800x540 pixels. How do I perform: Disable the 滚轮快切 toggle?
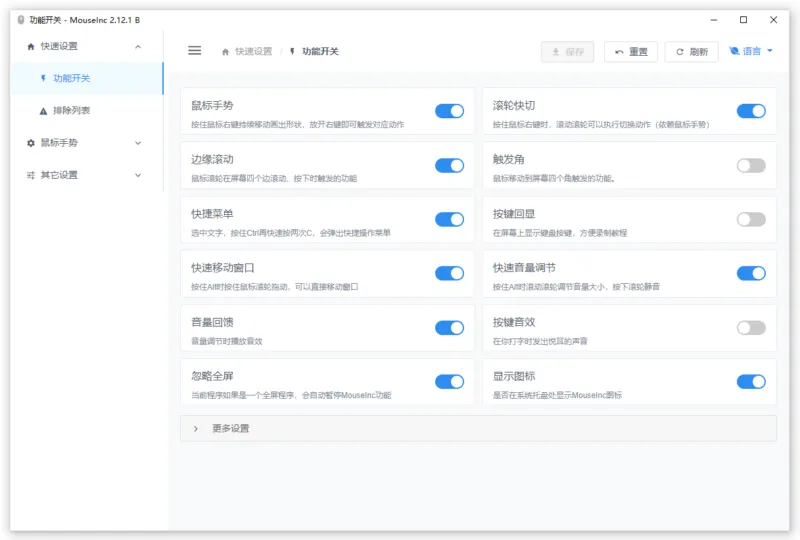pos(751,111)
